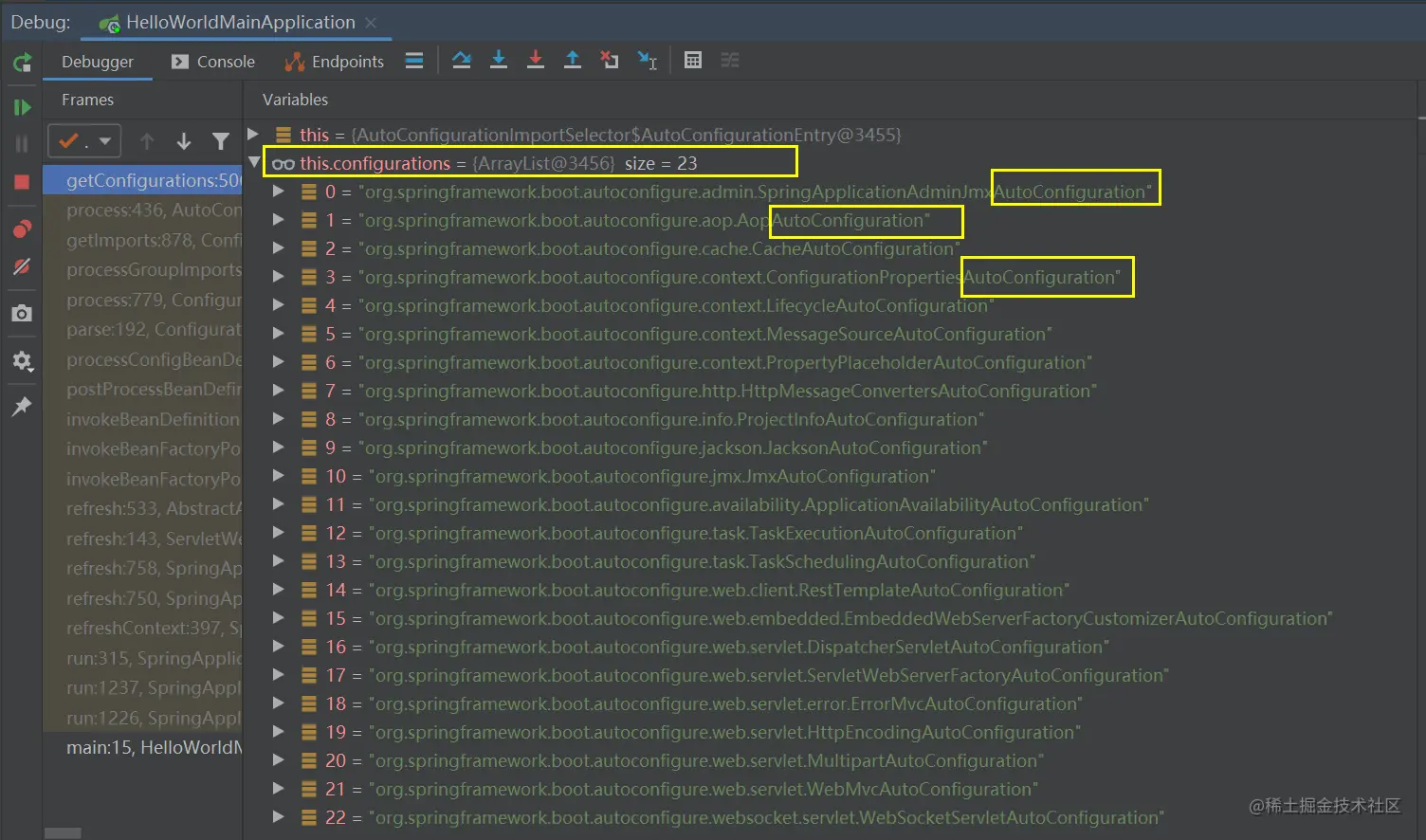Click the Frames panel horizontal scrollbar
This screenshot has width=1426, height=840.
click(x=63, y=833)
